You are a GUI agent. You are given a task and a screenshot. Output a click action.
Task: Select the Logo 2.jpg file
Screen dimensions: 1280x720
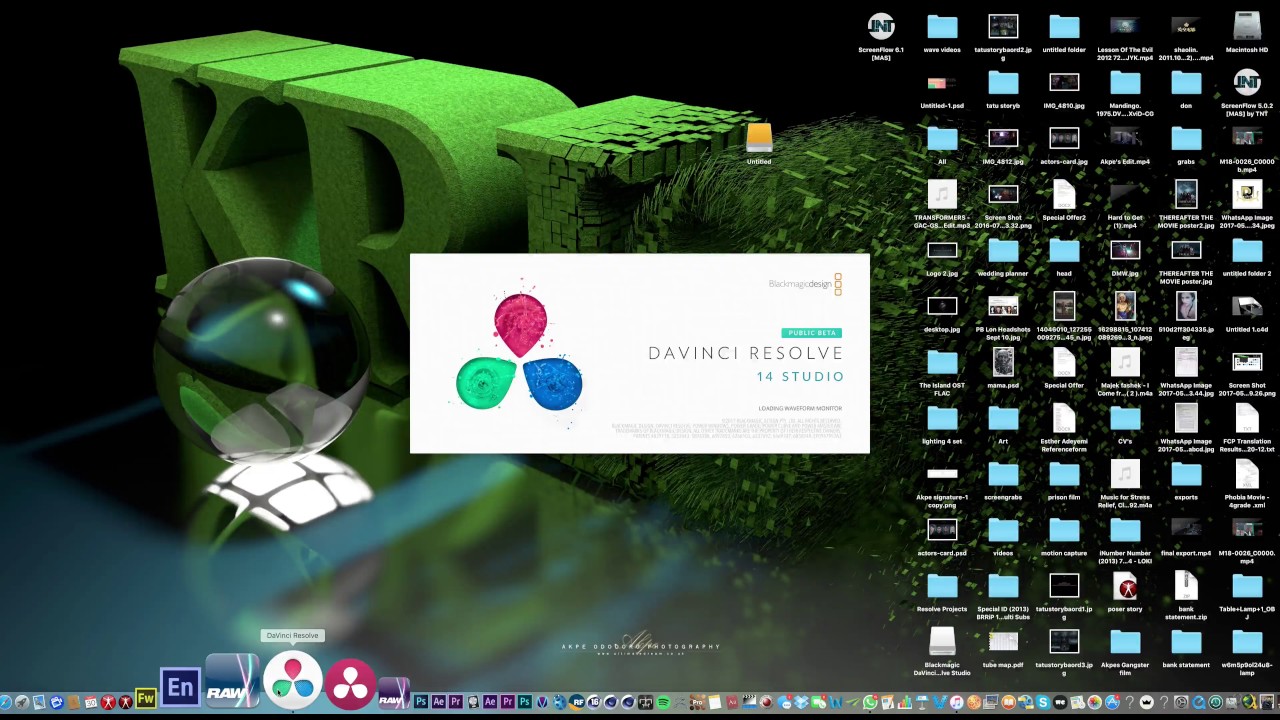[x=942, y=258]
